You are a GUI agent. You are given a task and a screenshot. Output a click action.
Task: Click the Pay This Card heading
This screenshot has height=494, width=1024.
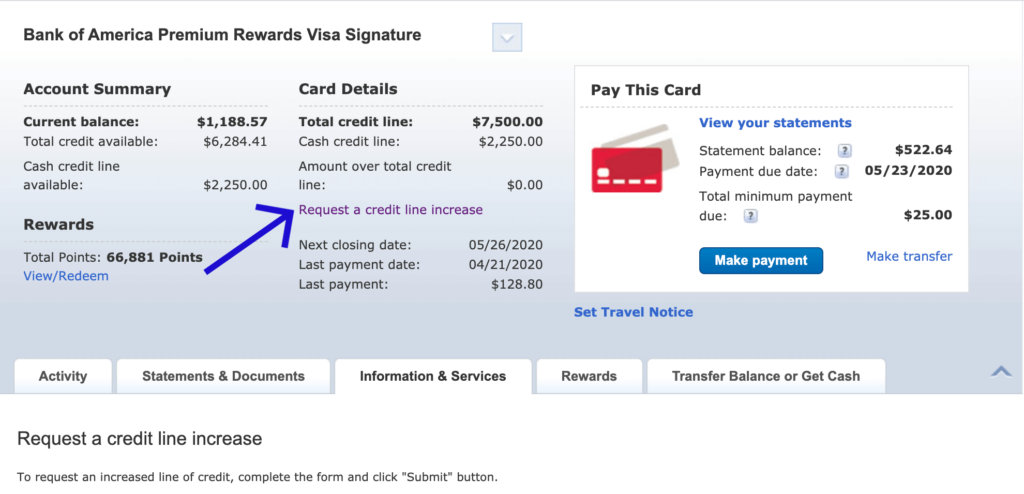(646, 90)
